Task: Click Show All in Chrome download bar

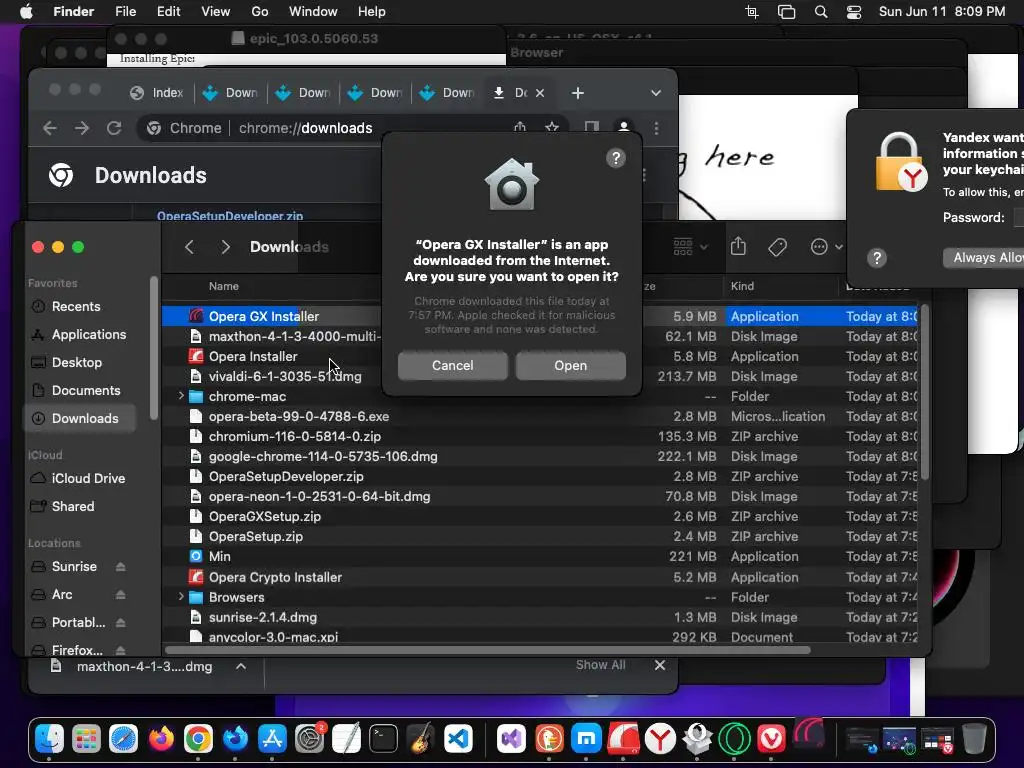Action: click(x=600, y=665)
